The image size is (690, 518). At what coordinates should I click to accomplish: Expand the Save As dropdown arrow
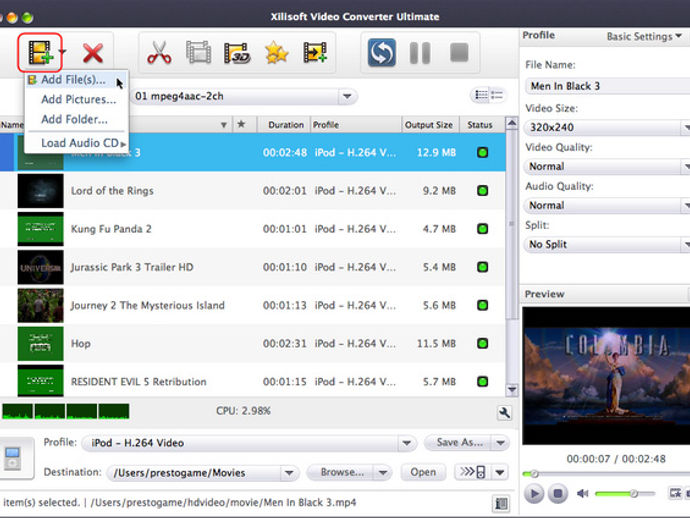[501, 443]
